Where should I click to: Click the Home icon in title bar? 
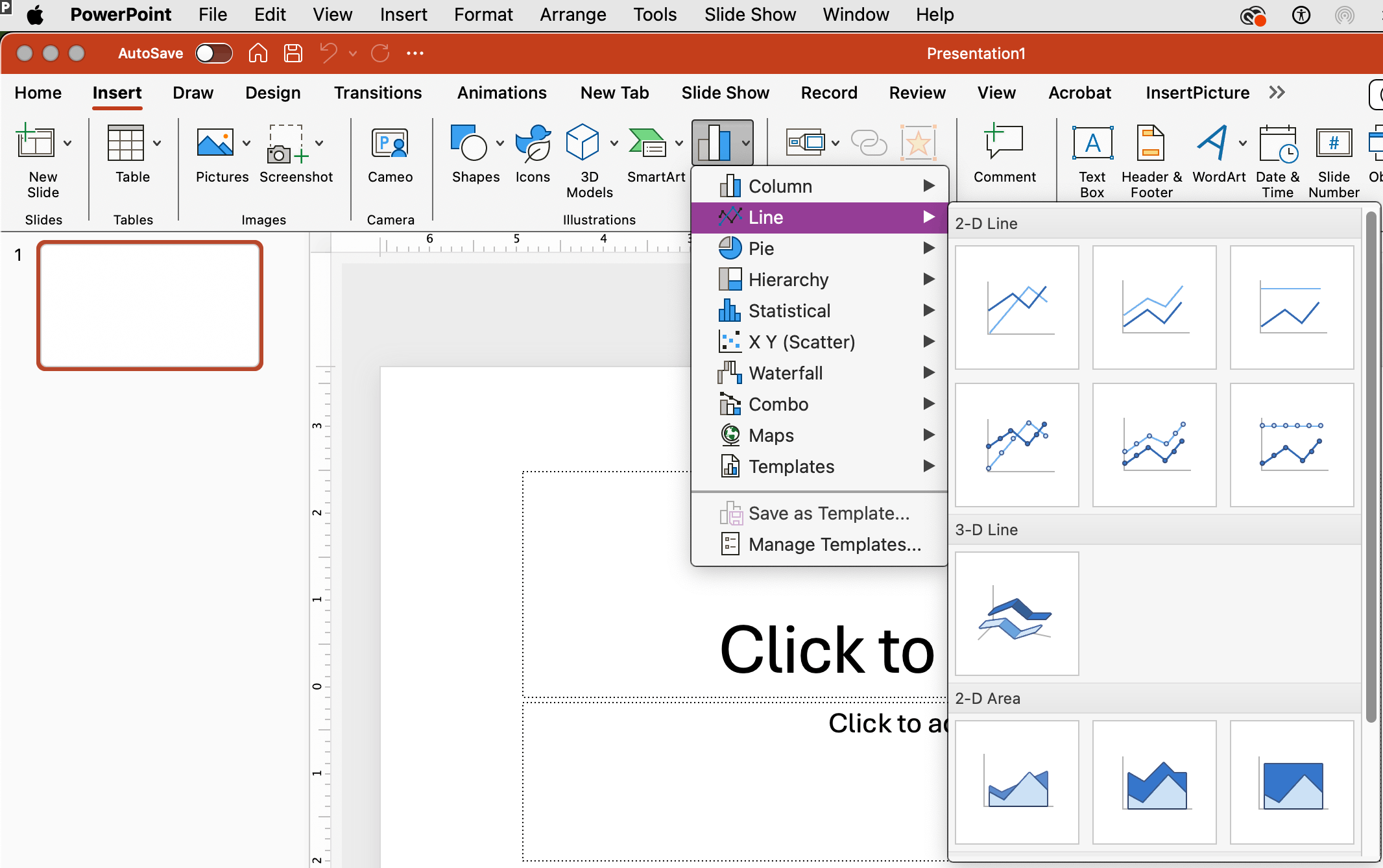pos(258,53)
